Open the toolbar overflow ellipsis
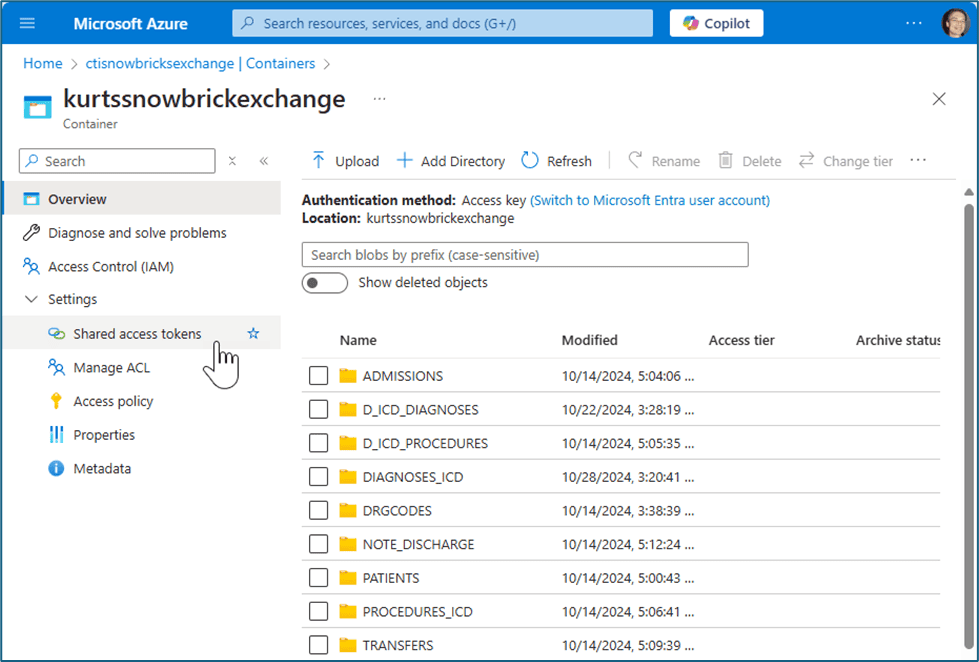 coord(918,161)
